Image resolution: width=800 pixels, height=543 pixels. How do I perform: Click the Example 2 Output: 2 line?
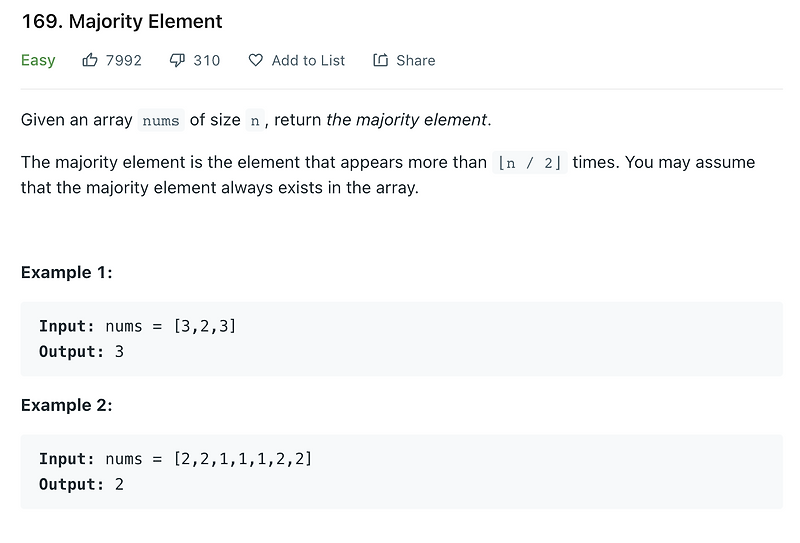[82, 484]
